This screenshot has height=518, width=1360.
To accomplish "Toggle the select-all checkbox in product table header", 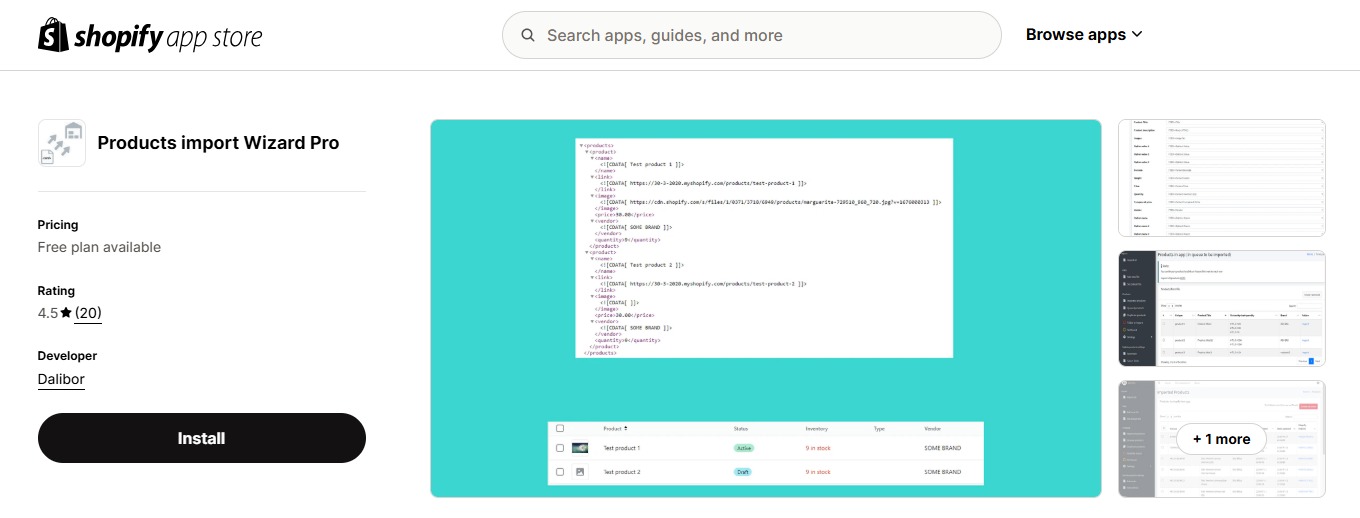I will 560,428.
